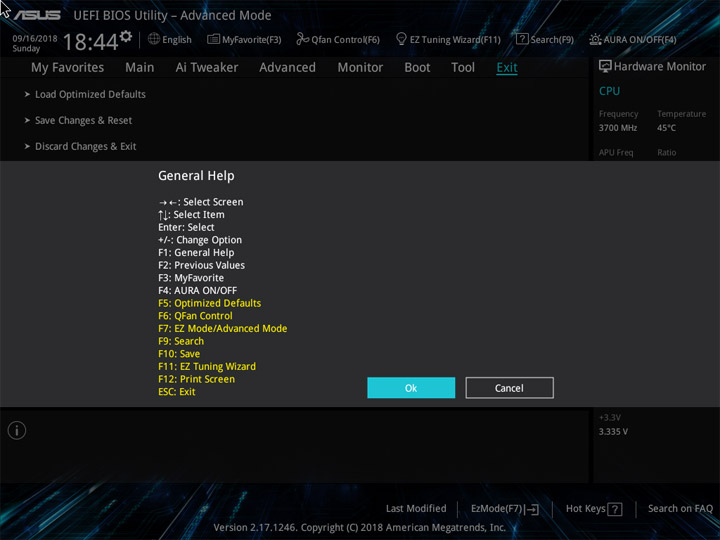Click the 09/16/2018 date text
This screenshot has width=720, height=540.
(x=35, y=39)
